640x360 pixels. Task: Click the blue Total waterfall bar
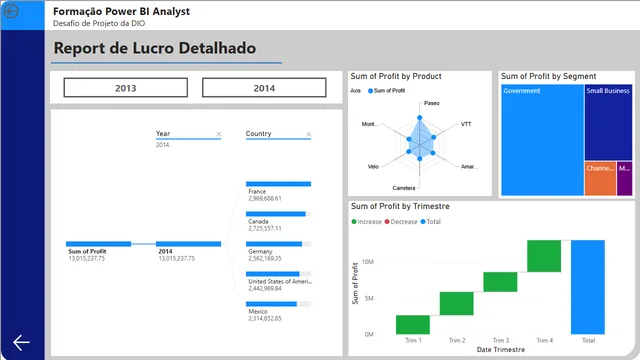tap(588, 287)
